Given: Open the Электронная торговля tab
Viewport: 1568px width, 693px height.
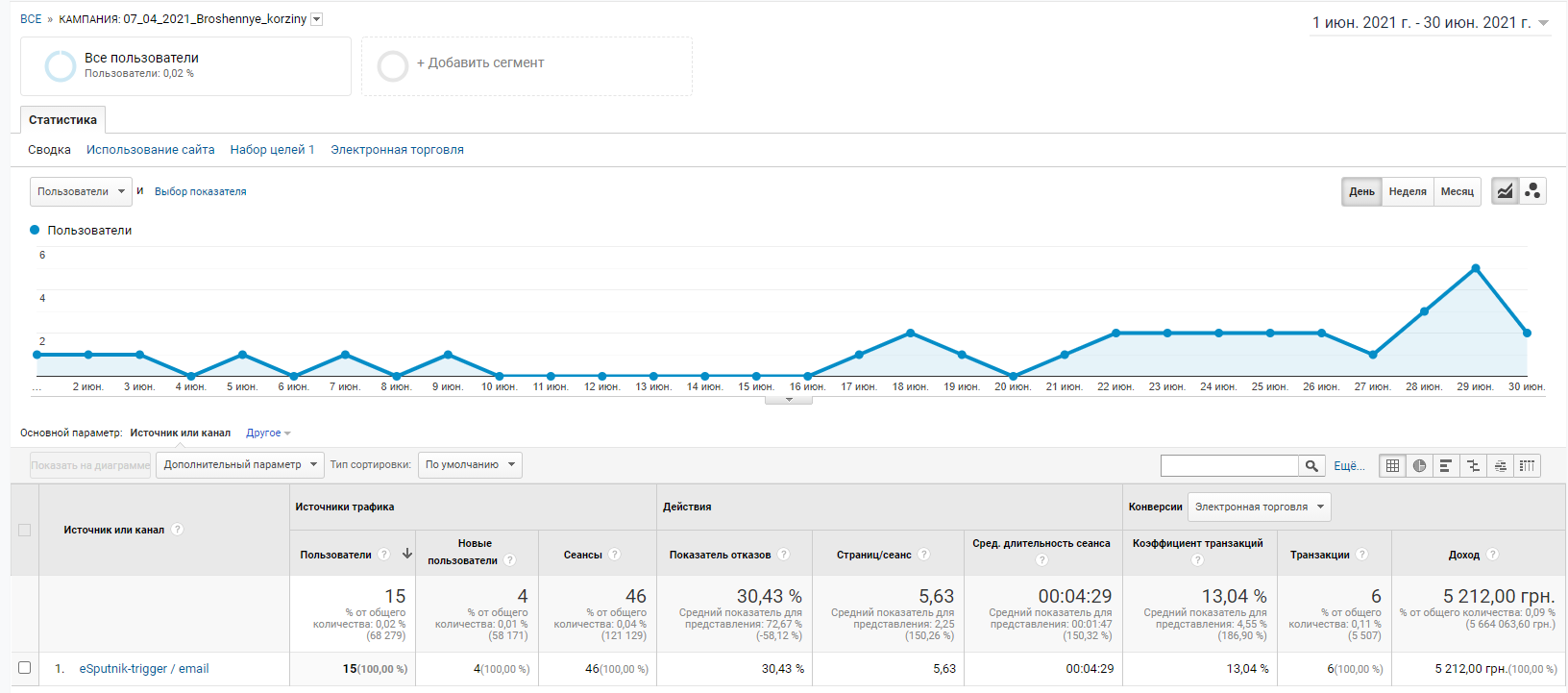Looking at the screenshot, I should (397, 150).
